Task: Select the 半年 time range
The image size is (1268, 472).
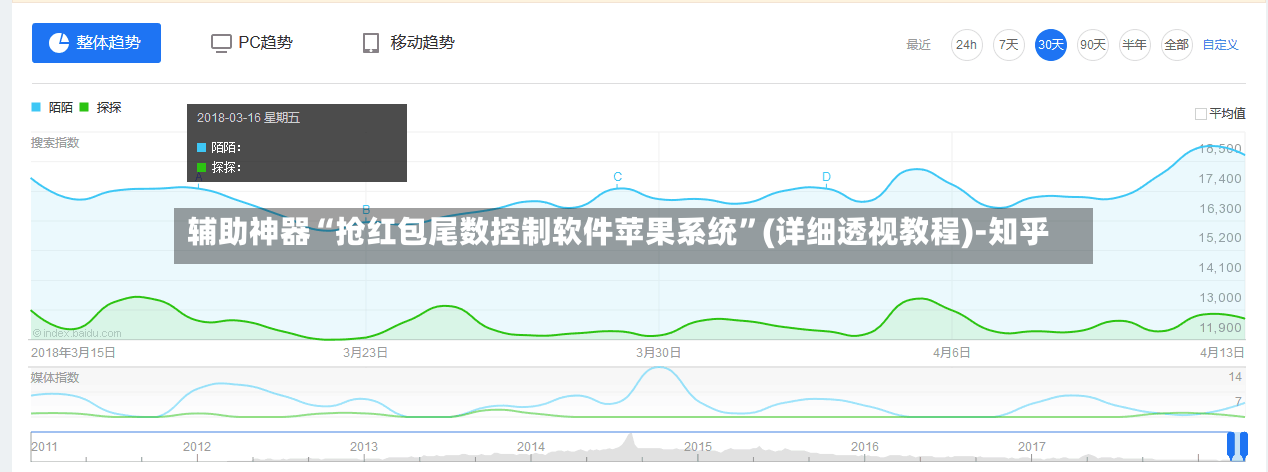Action: [x=1134, y=45]
